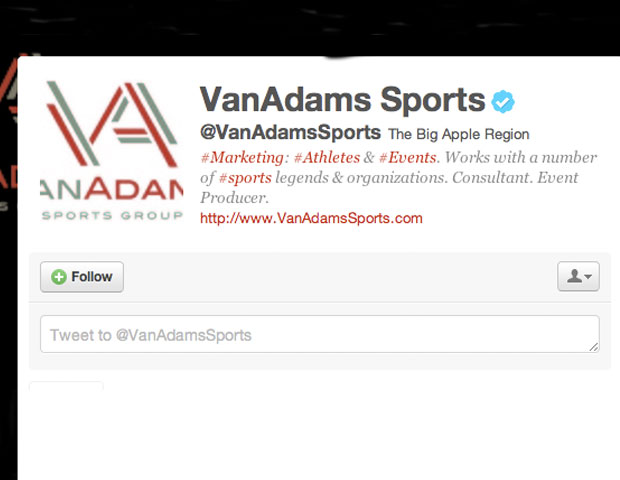Open the #Events hashtag link
Screen dimensions: 620x480
407,158
